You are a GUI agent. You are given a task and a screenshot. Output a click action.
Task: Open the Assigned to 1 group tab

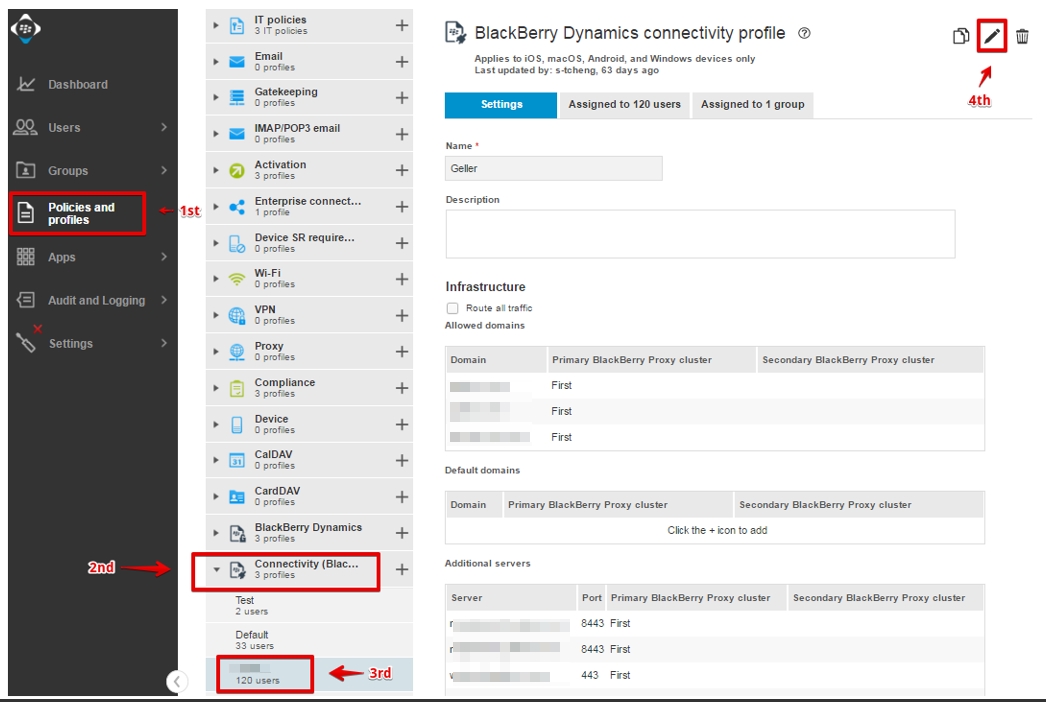(x=753, y=104)
